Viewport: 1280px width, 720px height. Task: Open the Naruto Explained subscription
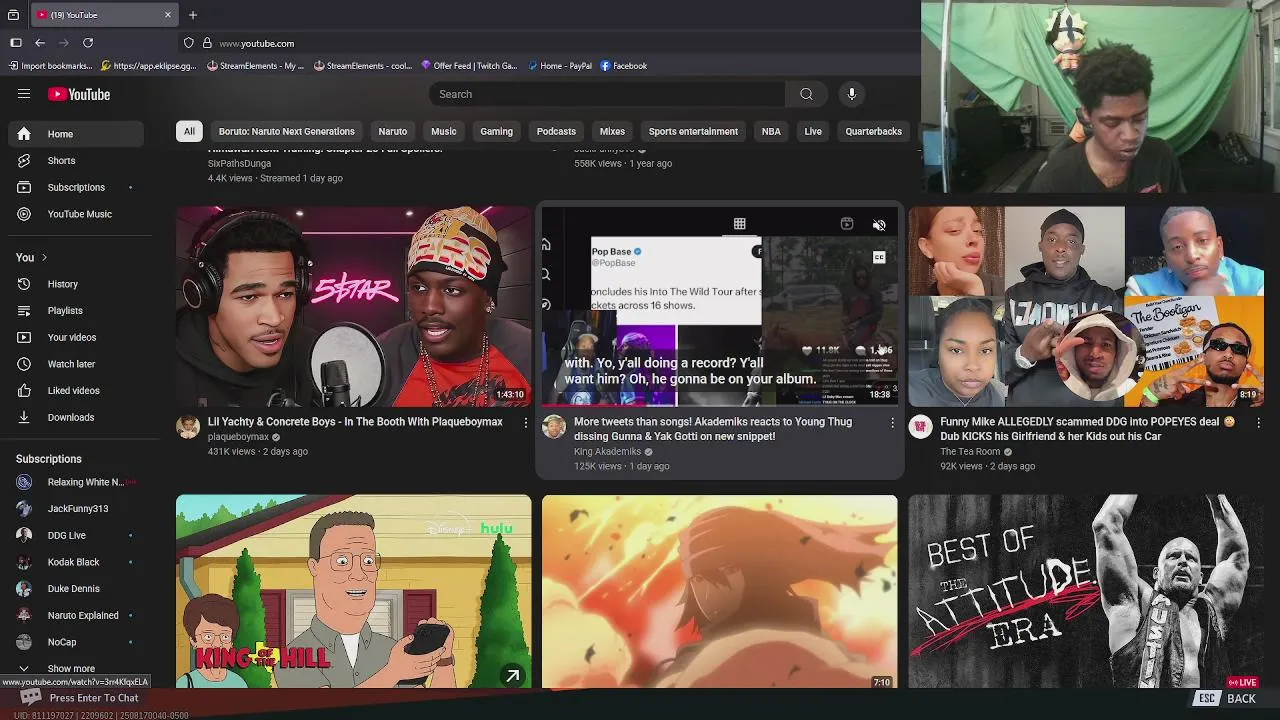tap(76, 615)
